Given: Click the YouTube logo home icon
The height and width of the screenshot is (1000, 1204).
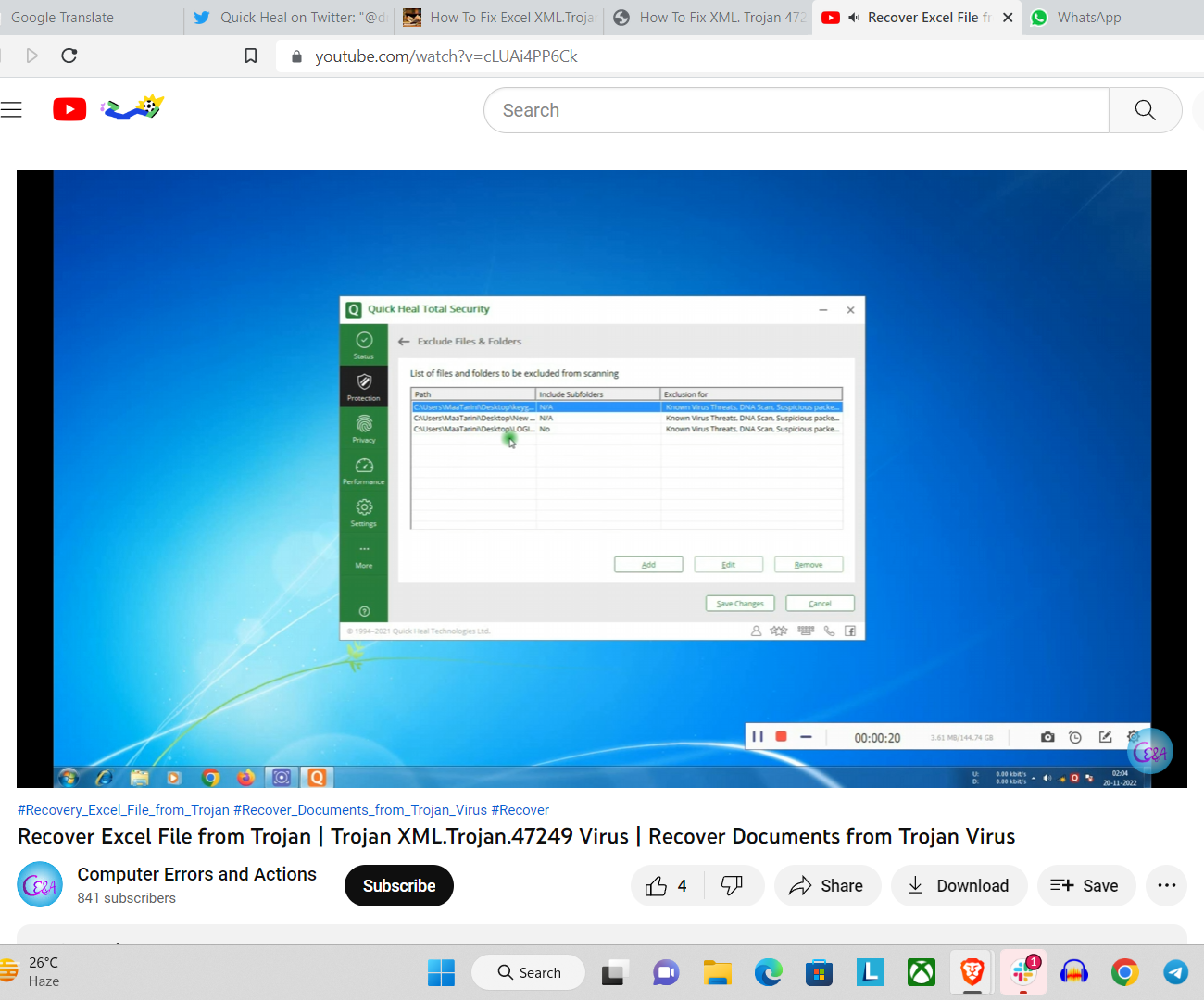Looking at the screenshot, I should 69,109.
